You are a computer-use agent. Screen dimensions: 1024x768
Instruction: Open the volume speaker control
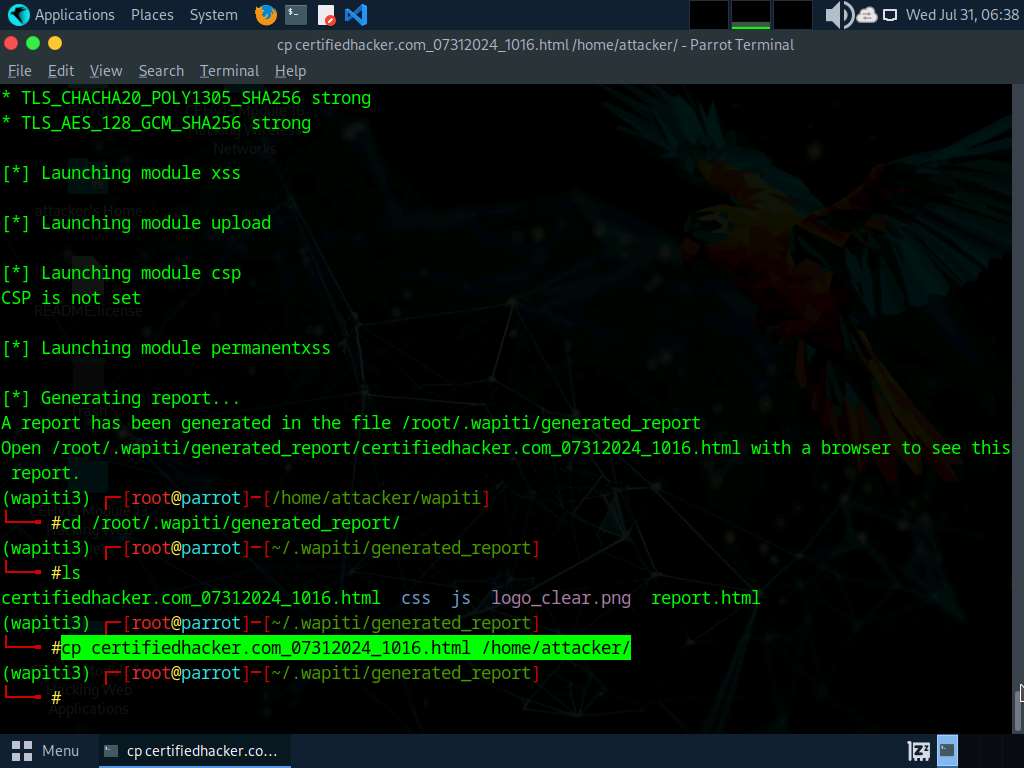(838, 15)
